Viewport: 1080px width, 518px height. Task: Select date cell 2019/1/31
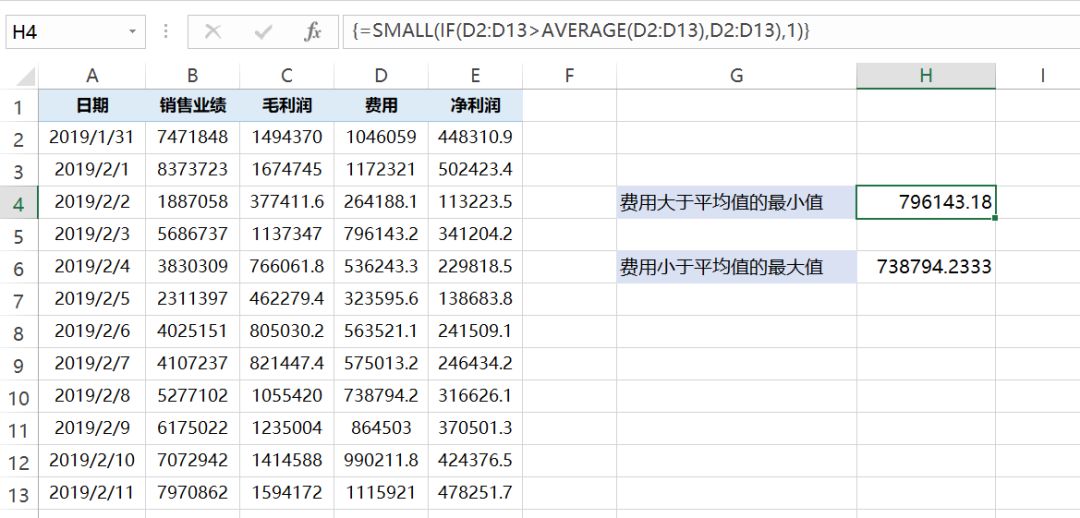(92, 137)
